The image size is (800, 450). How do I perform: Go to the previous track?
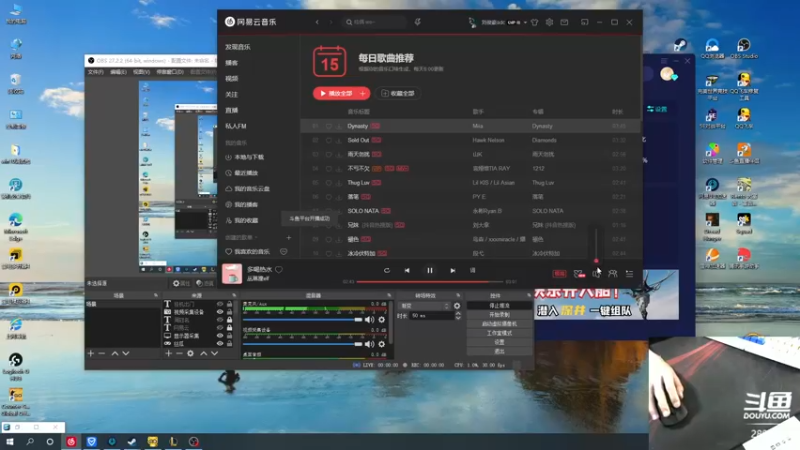(407, 270)
